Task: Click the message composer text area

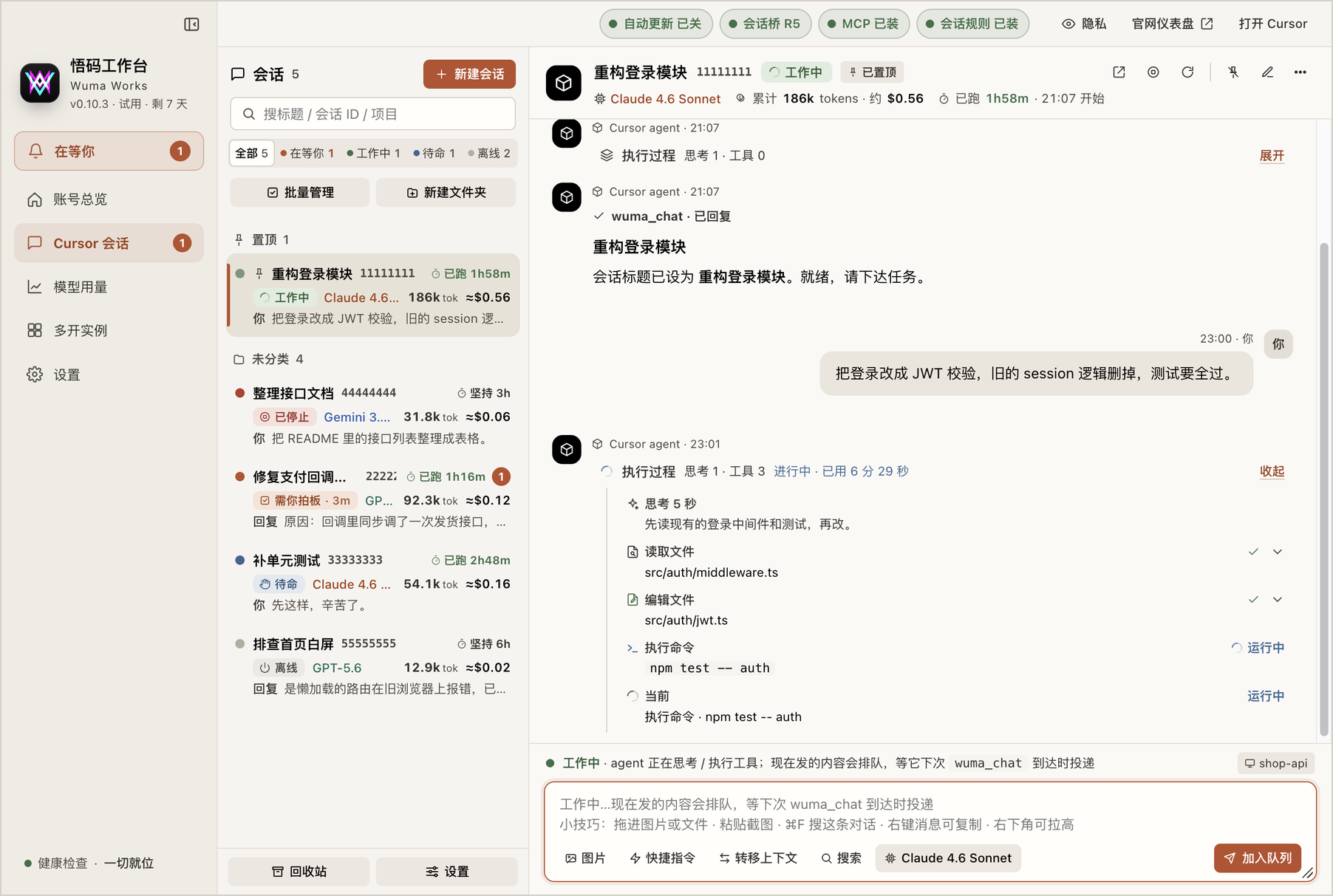Action: click(x=930, y=814)
